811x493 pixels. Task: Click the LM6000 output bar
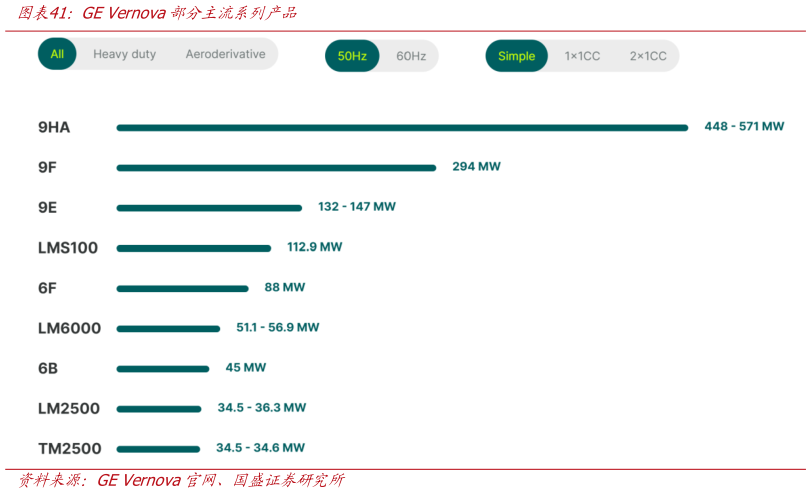(x=168, y=328)
